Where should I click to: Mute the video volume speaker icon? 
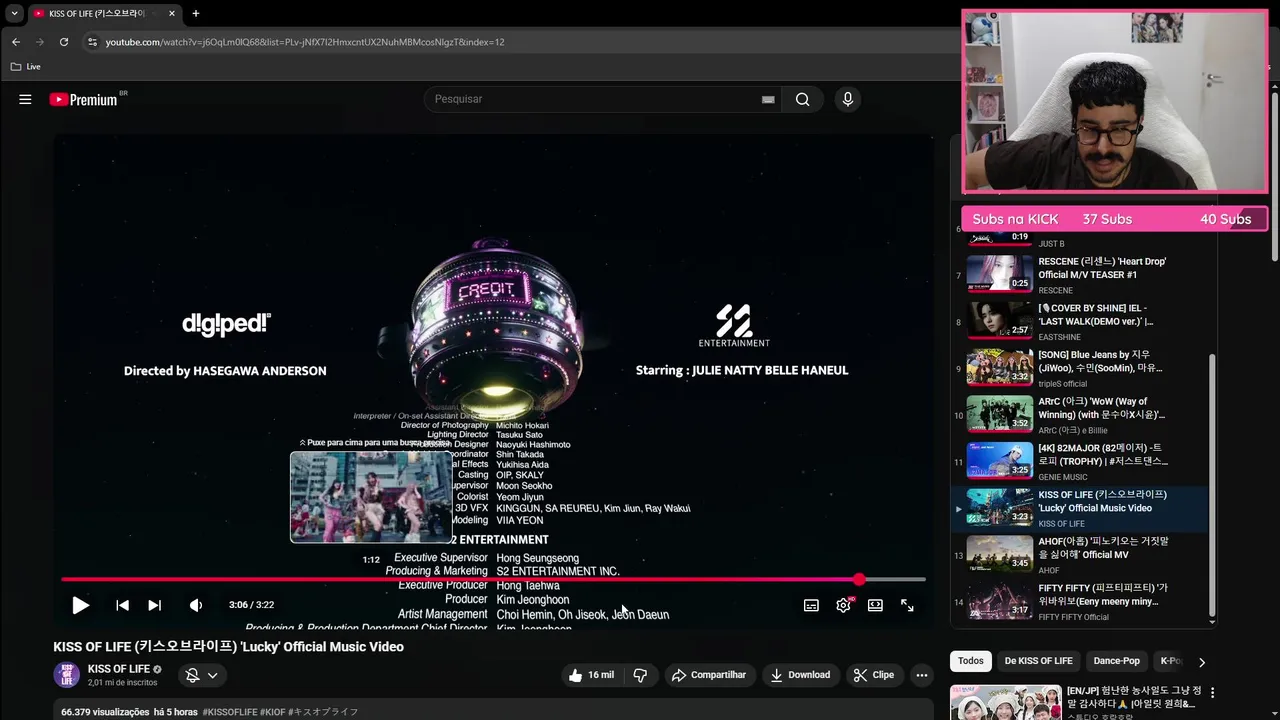tap(196, 605)
